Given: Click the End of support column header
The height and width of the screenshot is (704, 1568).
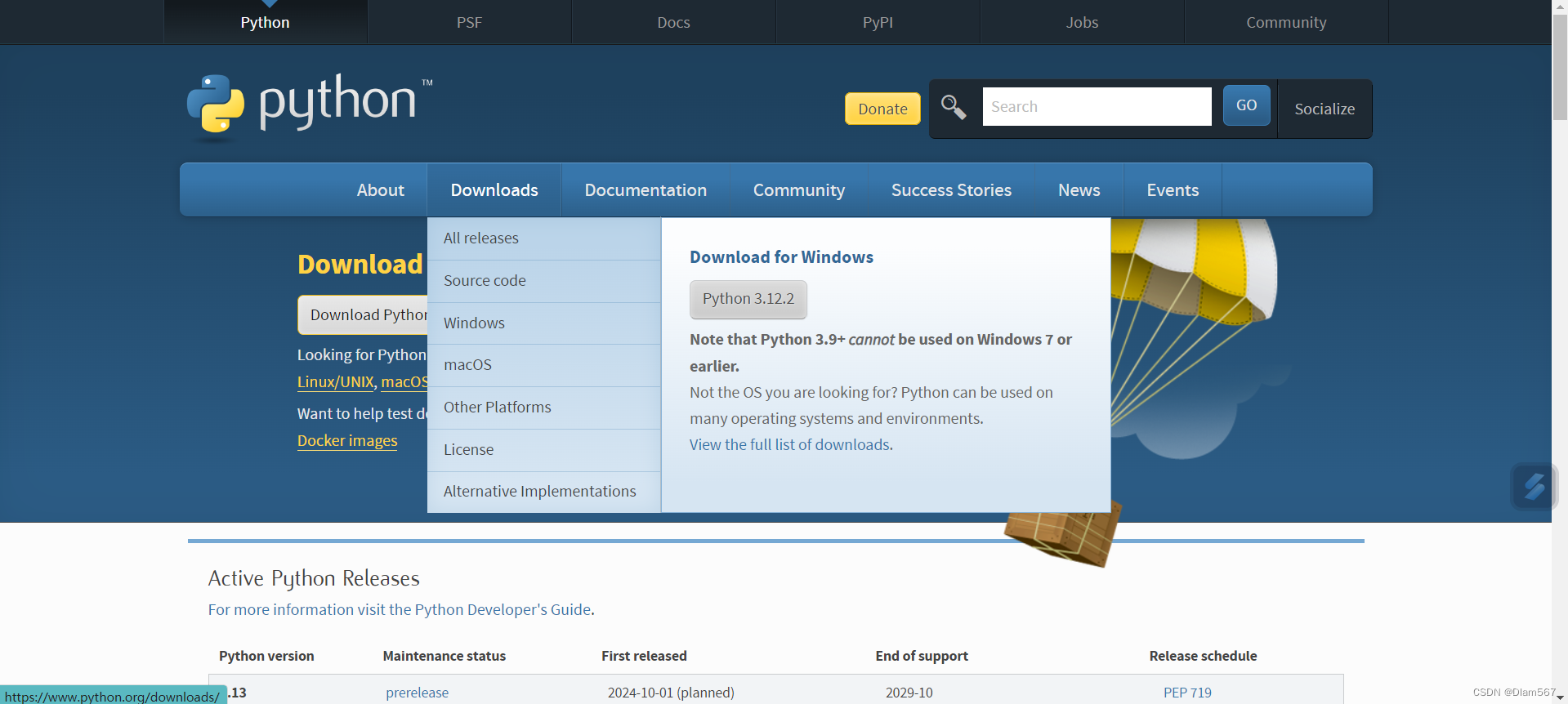Looking at the screenshot, I should (922, 656).
